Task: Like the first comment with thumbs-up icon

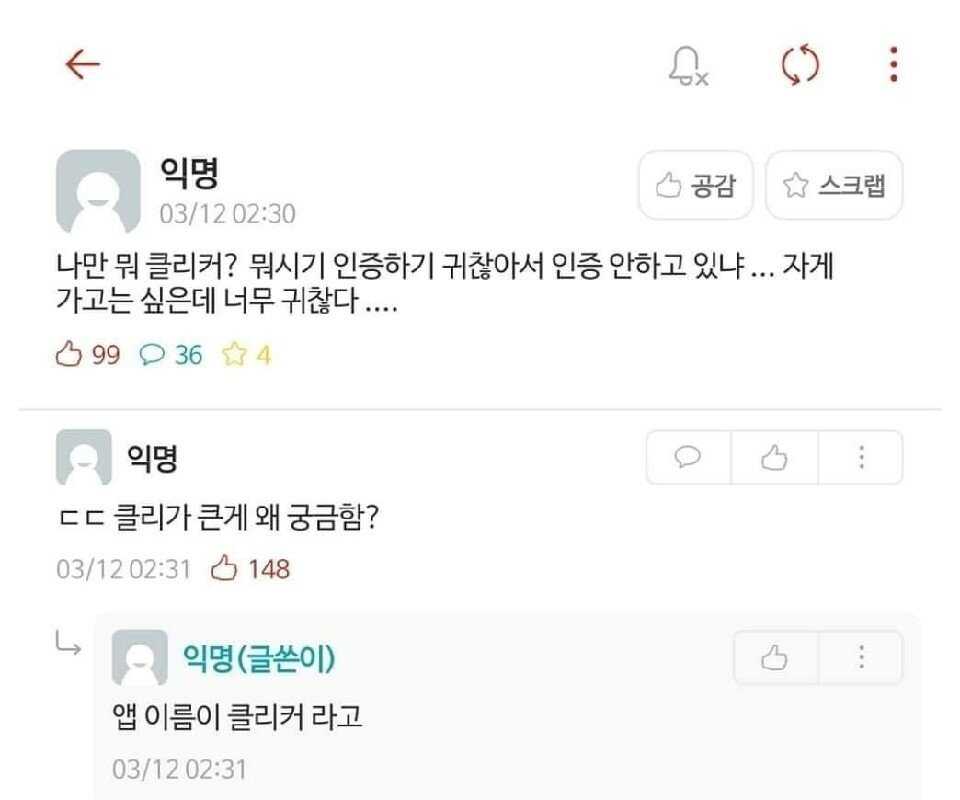Action: pos(774,458)
